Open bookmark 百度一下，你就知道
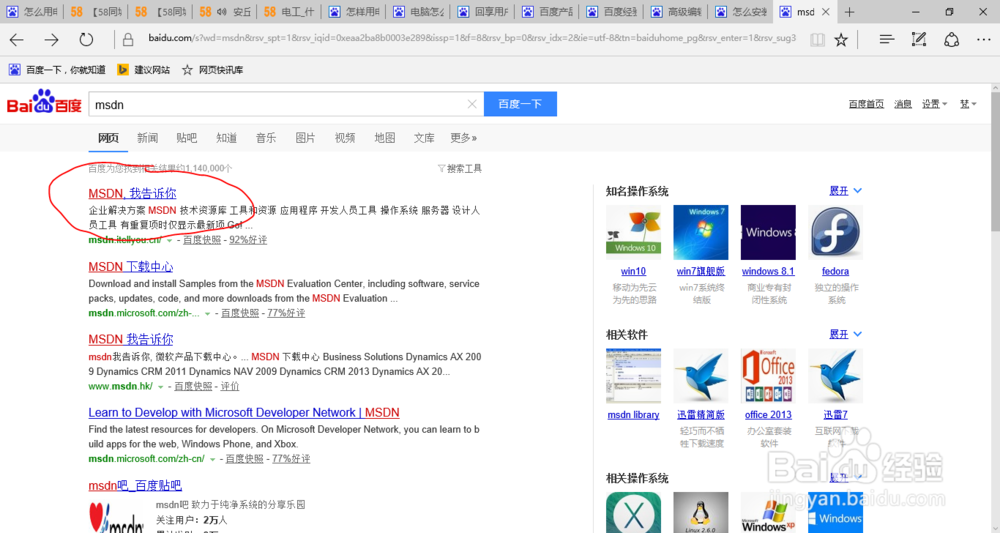 pos(57,69)
